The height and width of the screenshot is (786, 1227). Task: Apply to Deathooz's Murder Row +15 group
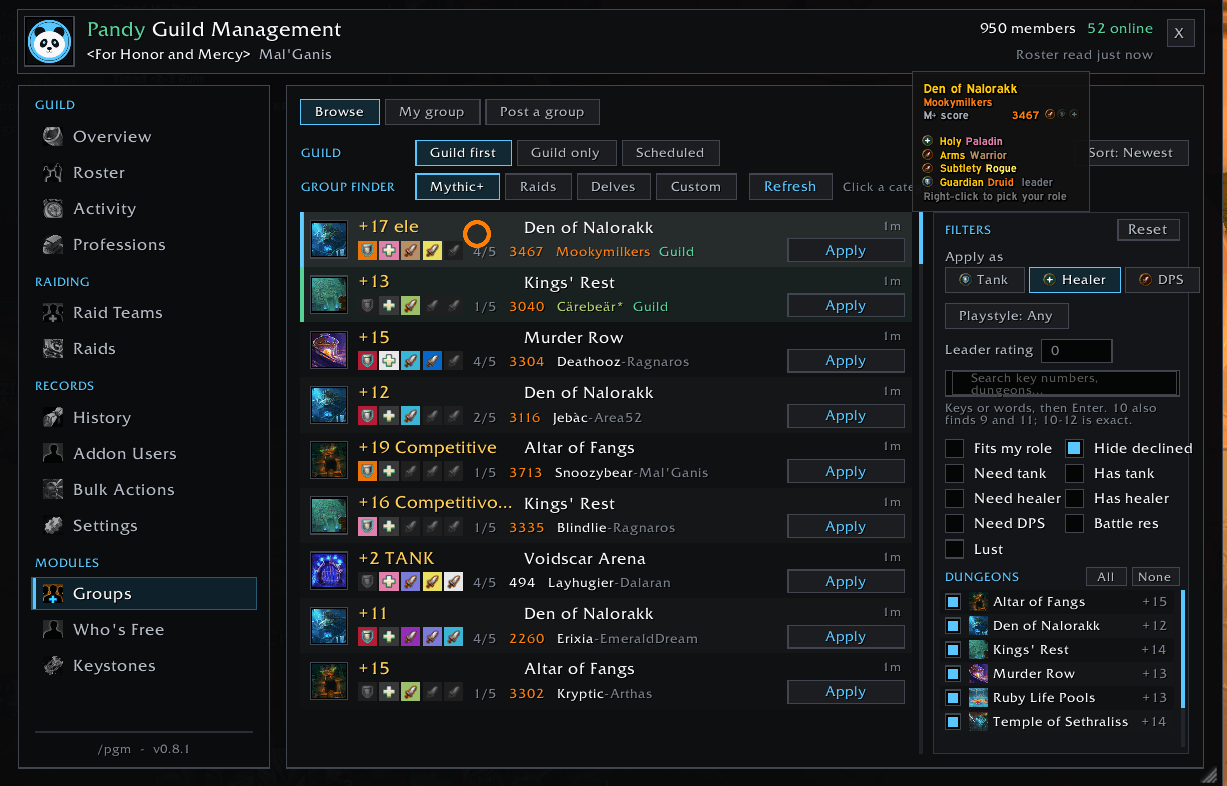point(846,361)
